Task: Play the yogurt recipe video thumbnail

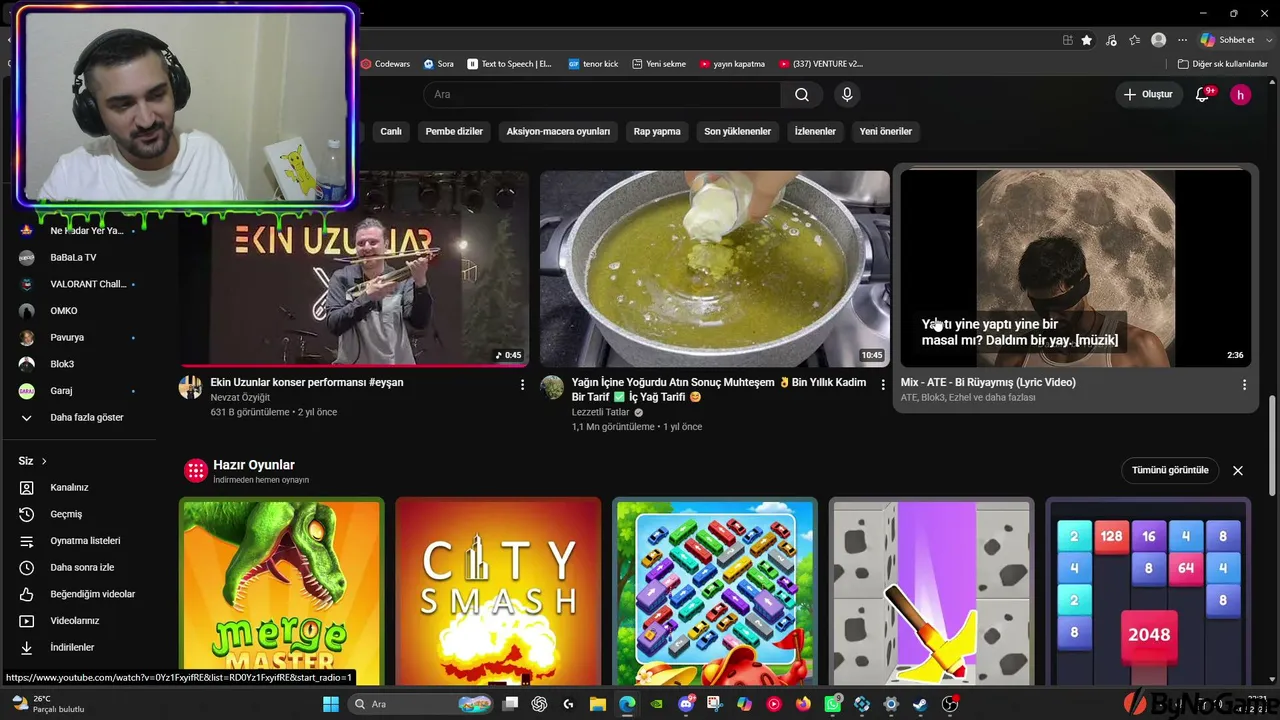Action: (x=715, y=268)
